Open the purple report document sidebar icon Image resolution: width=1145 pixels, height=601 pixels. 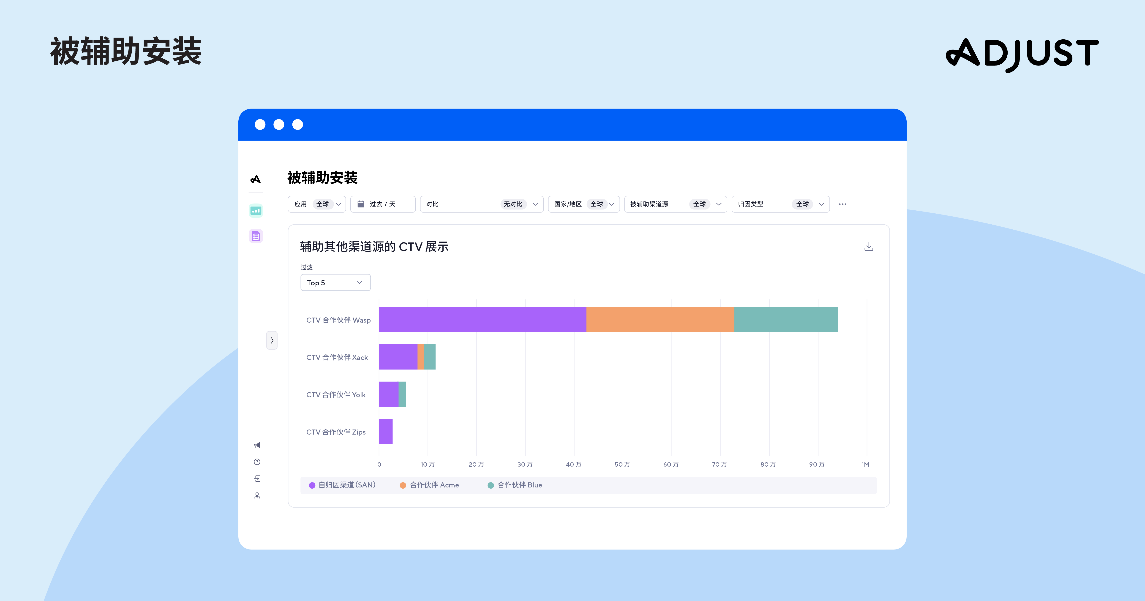(256, 236)
